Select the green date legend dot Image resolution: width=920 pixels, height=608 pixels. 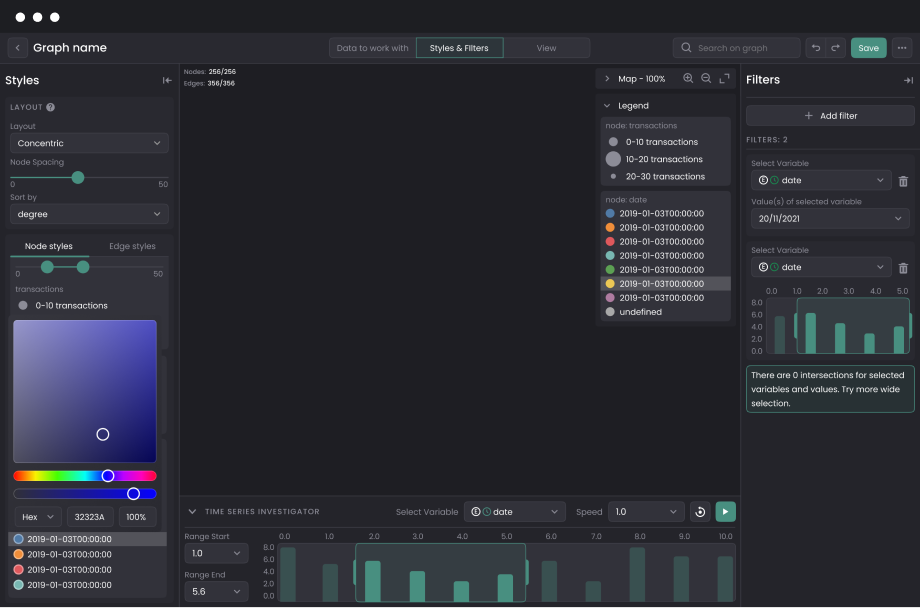click(x=610, y=270)
